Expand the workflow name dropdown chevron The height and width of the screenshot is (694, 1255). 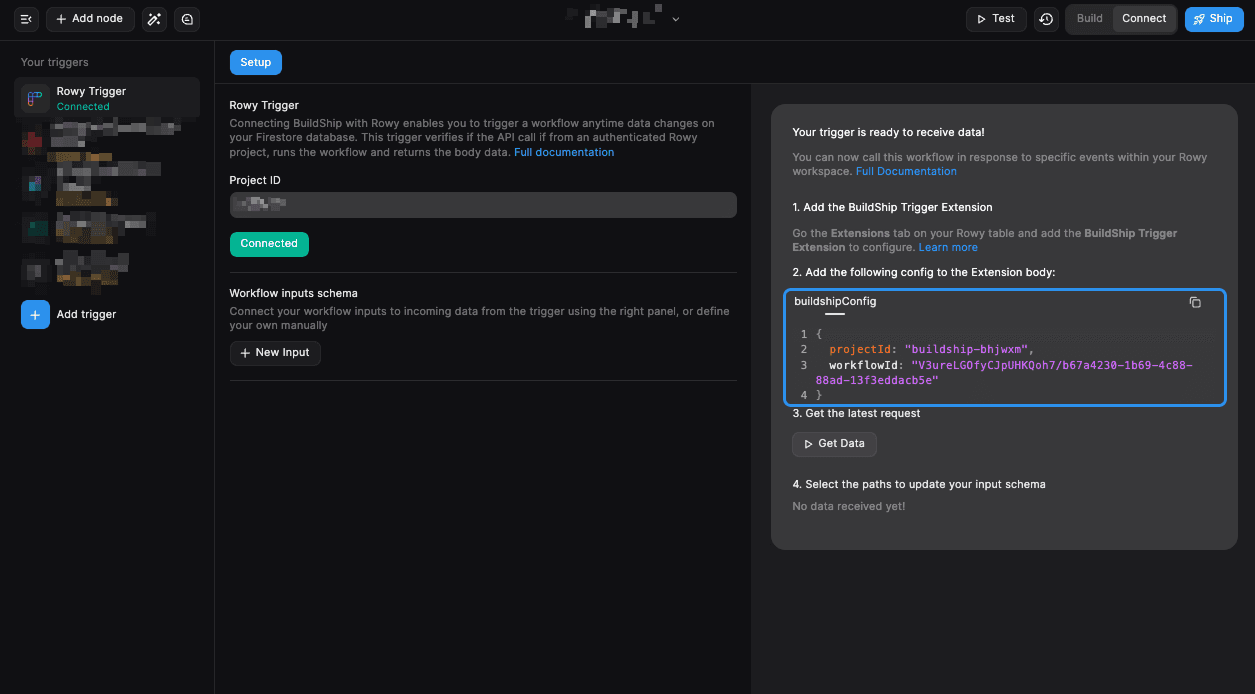676,19
